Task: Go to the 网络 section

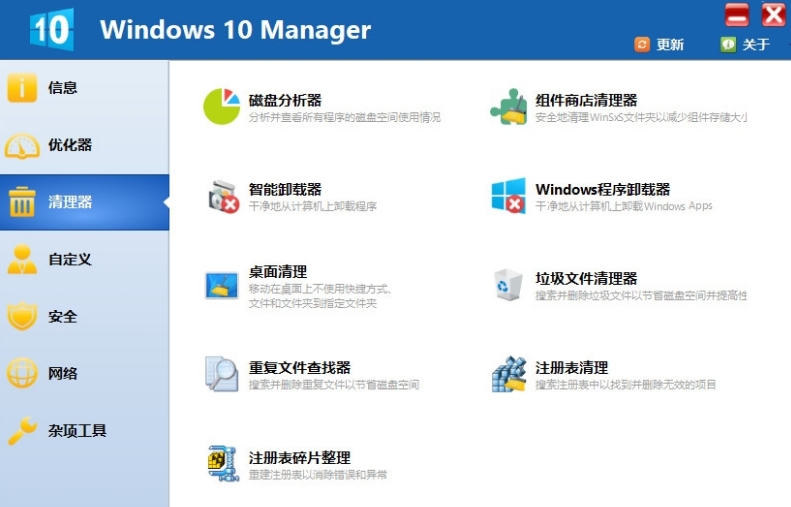Action: click(x=84, y=374)
